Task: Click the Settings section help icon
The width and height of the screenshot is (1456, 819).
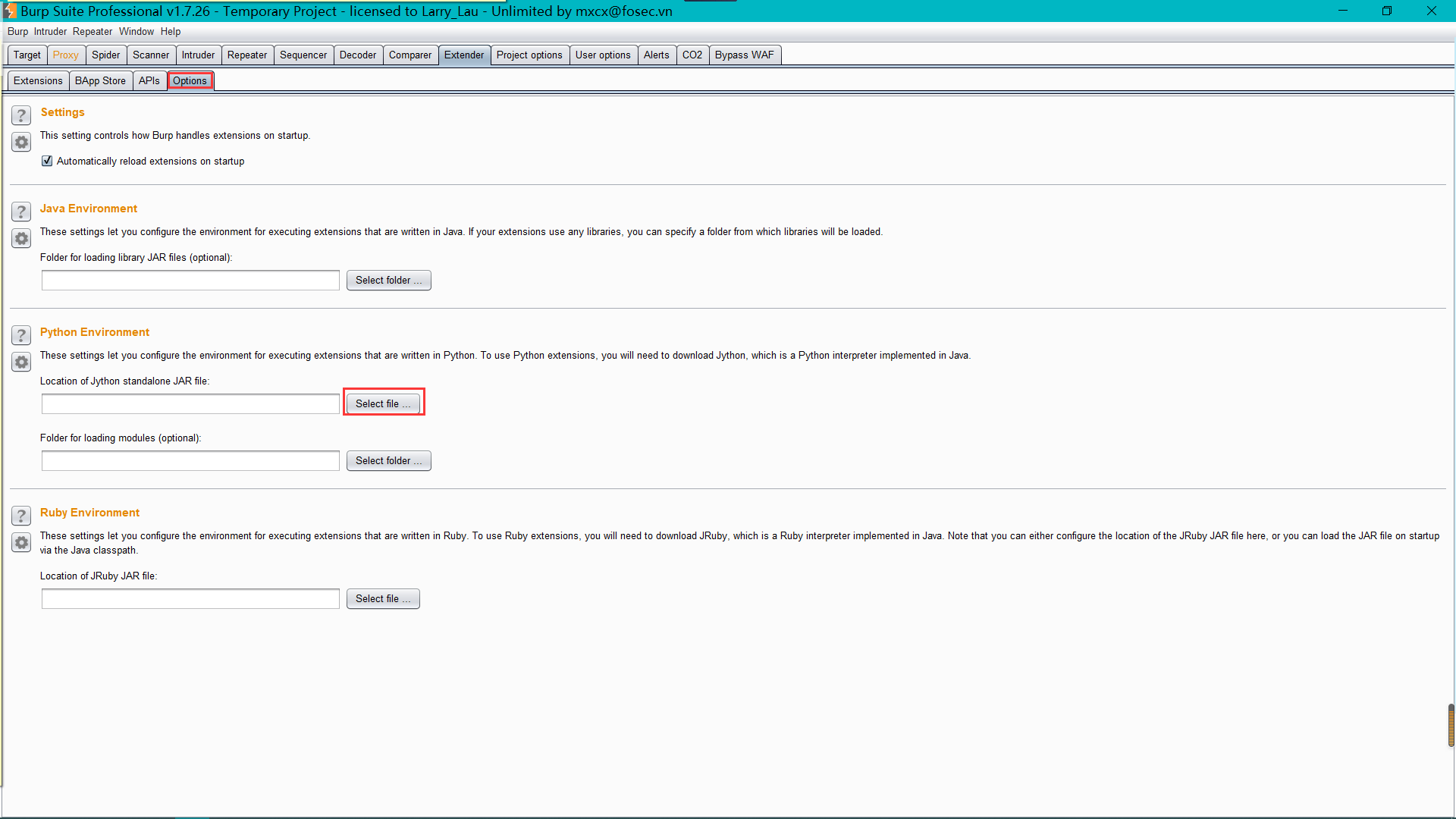Action: point(21,115)
